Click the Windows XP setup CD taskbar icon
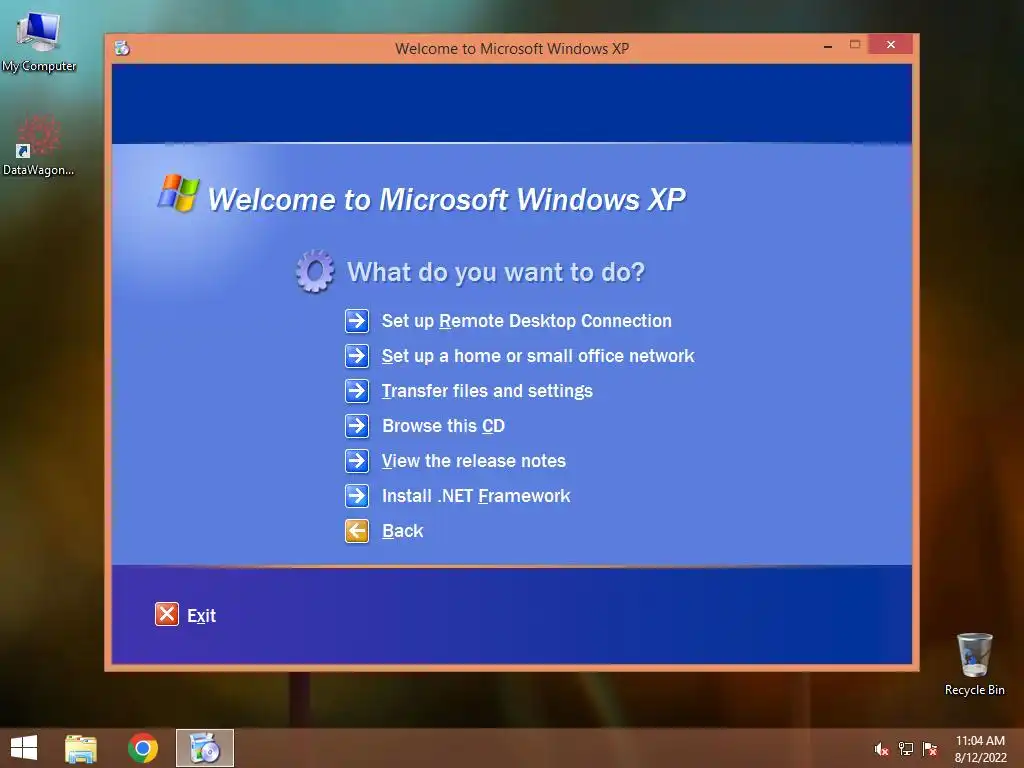Image resolution: width=1024 pixels, height=768 pixels. coord(204,748)
